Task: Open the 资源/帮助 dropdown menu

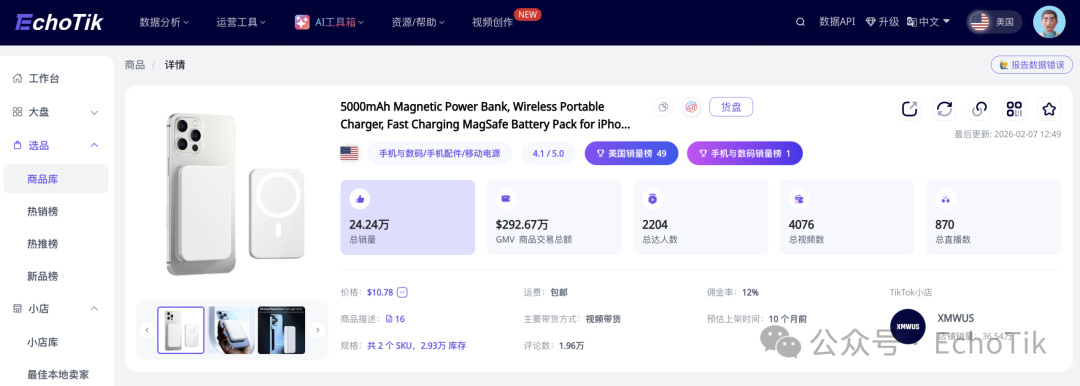Action: (418, 22)
